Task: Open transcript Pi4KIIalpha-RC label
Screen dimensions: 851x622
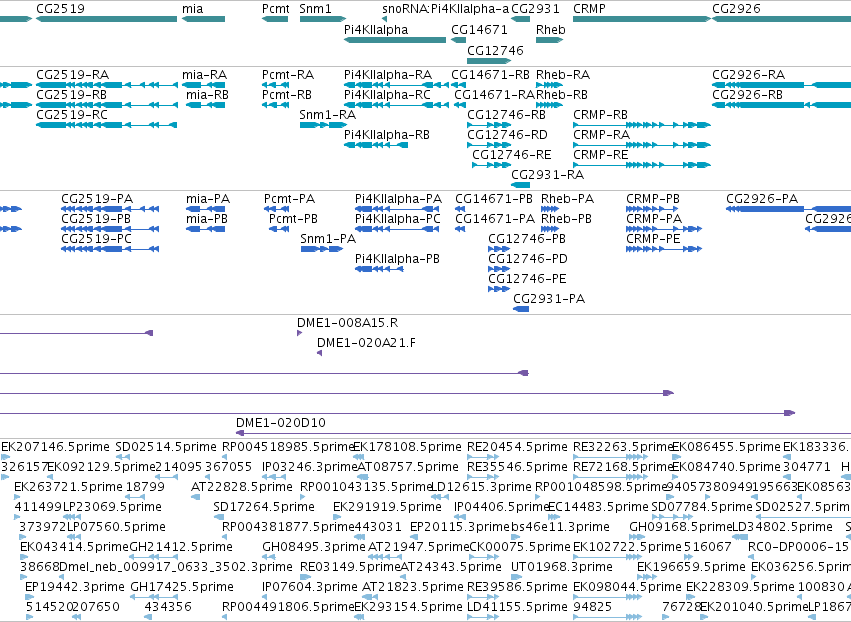Action: point(388,95)
